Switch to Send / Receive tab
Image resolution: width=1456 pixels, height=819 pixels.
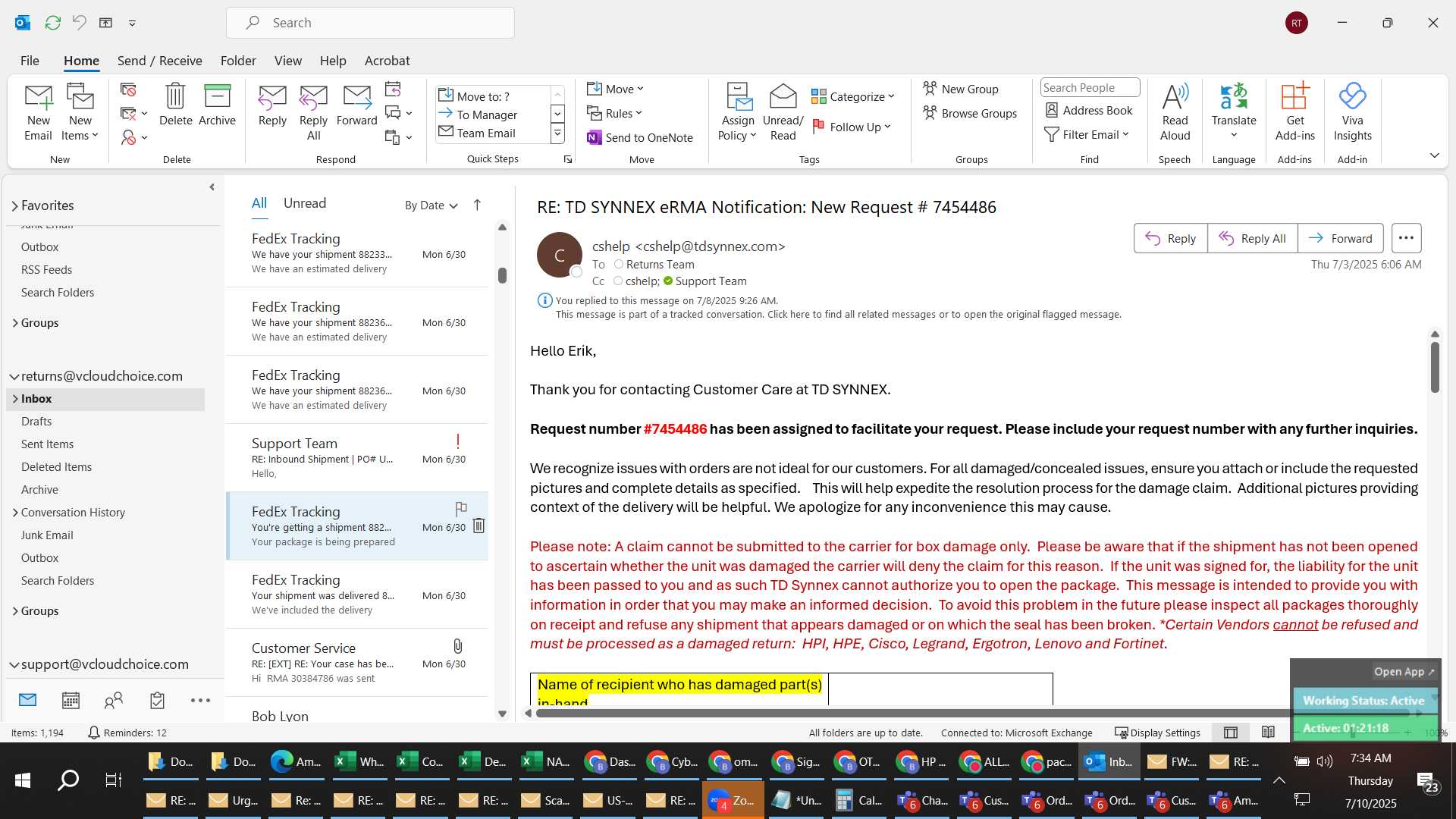[159, 61]
